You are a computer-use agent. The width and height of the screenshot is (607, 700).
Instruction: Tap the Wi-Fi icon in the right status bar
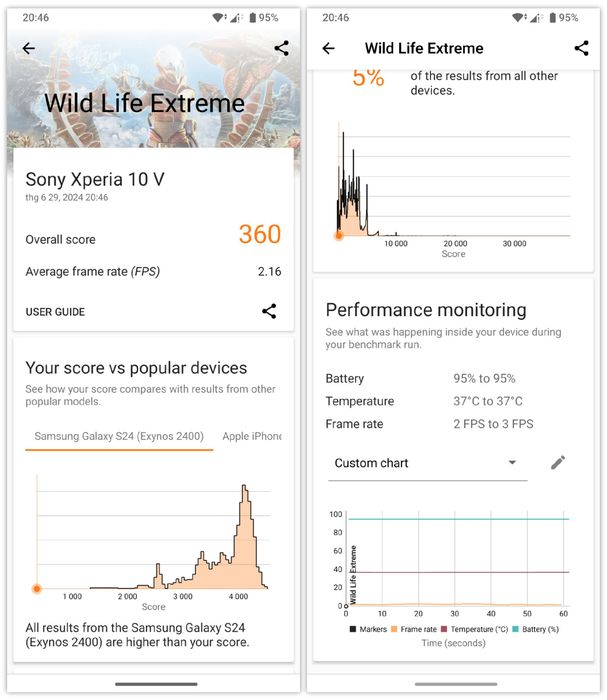click(518, 18)
